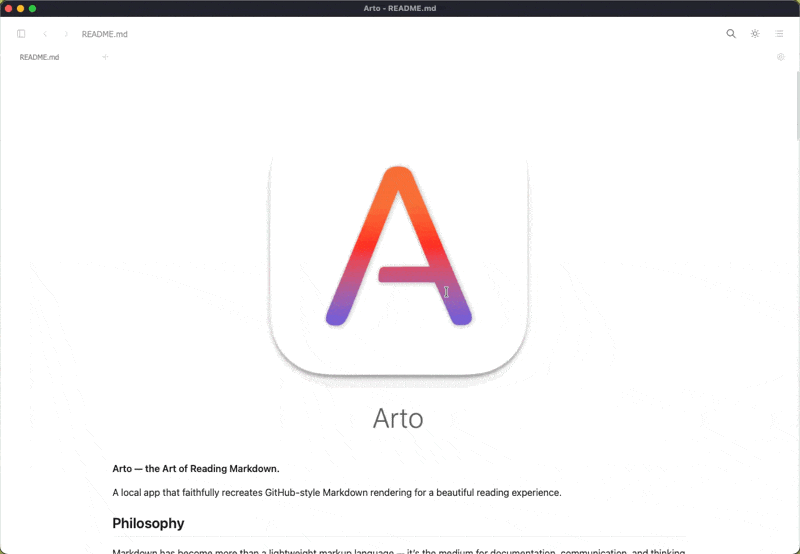This screenshot has height=554, width=800.
Task: Maximize the window with green button
Action: (x=32, y=8)
